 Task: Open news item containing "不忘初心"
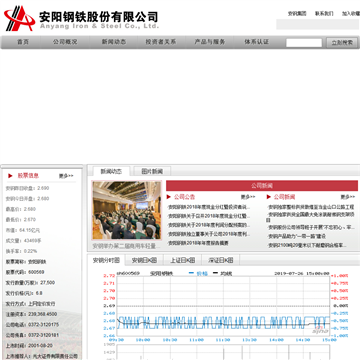311,227
